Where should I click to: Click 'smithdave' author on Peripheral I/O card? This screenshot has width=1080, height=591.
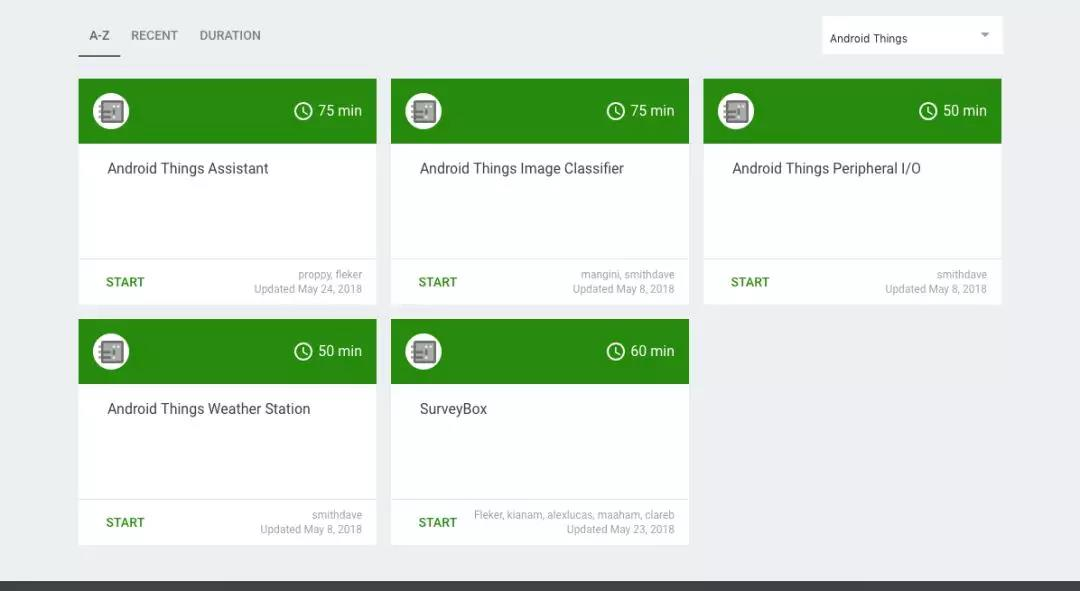point(962,274)
